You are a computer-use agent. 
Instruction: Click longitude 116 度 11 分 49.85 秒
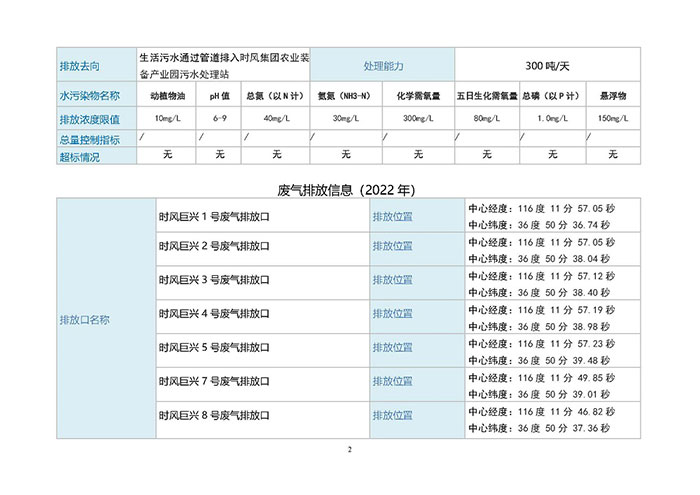click(x=566, y=378)
